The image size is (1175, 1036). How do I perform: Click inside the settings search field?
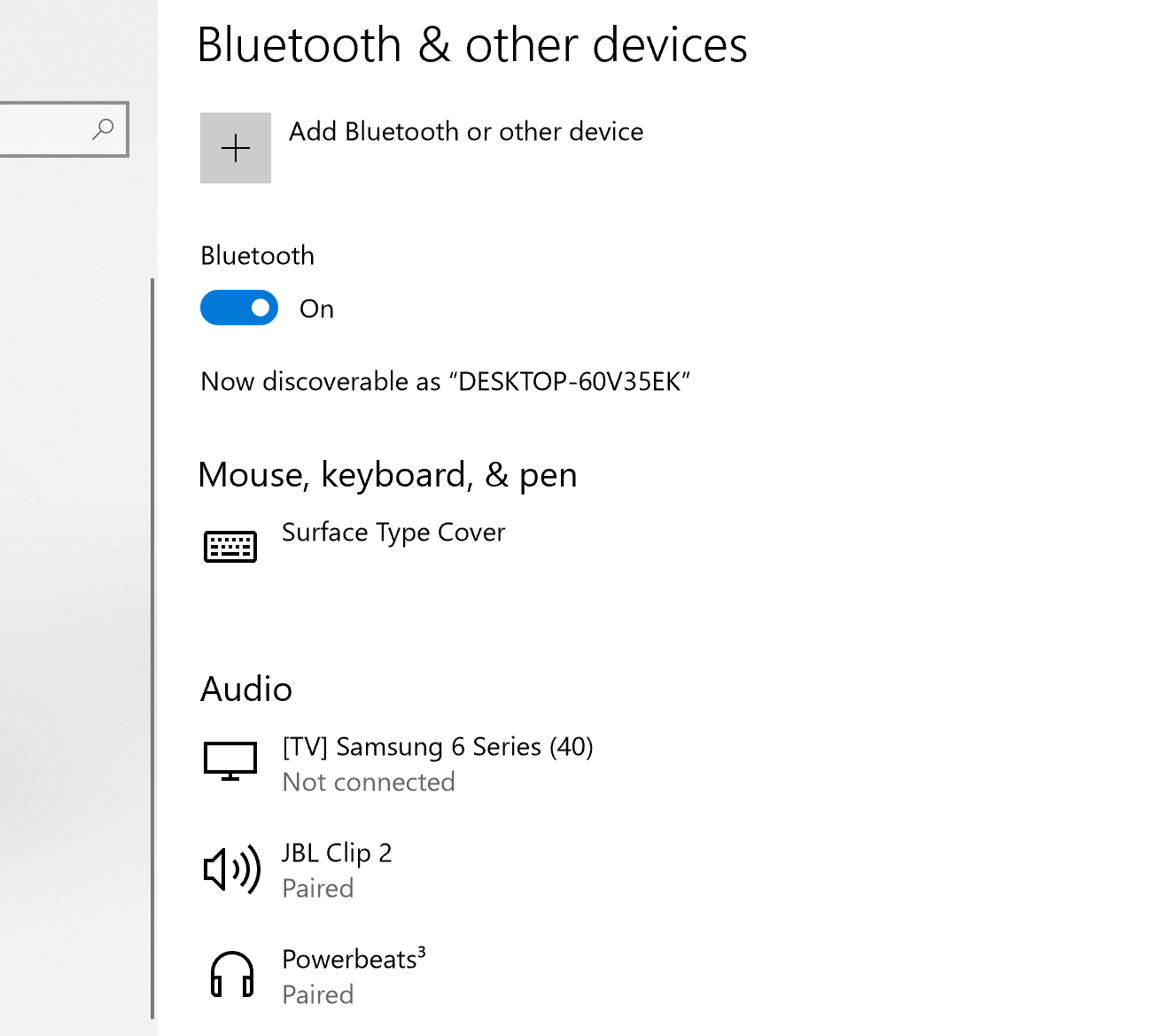44,129
